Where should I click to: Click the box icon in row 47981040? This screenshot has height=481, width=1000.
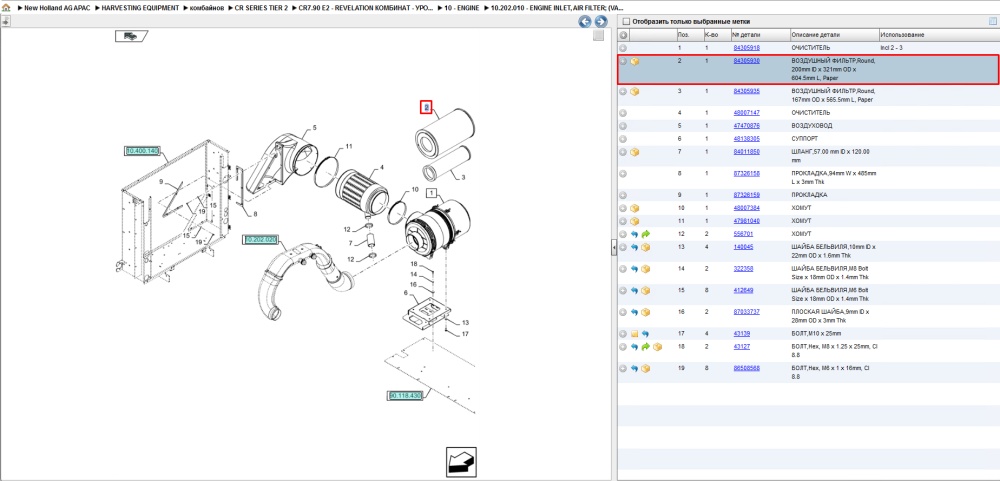coord(635,221)
